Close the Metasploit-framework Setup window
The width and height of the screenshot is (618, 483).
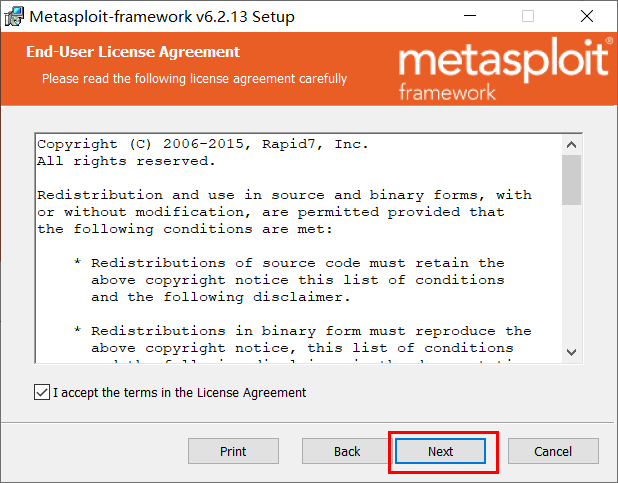tap(586, 16)
